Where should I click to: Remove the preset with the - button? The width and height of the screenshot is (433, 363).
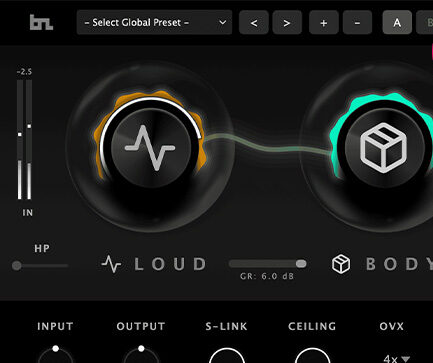357,23
